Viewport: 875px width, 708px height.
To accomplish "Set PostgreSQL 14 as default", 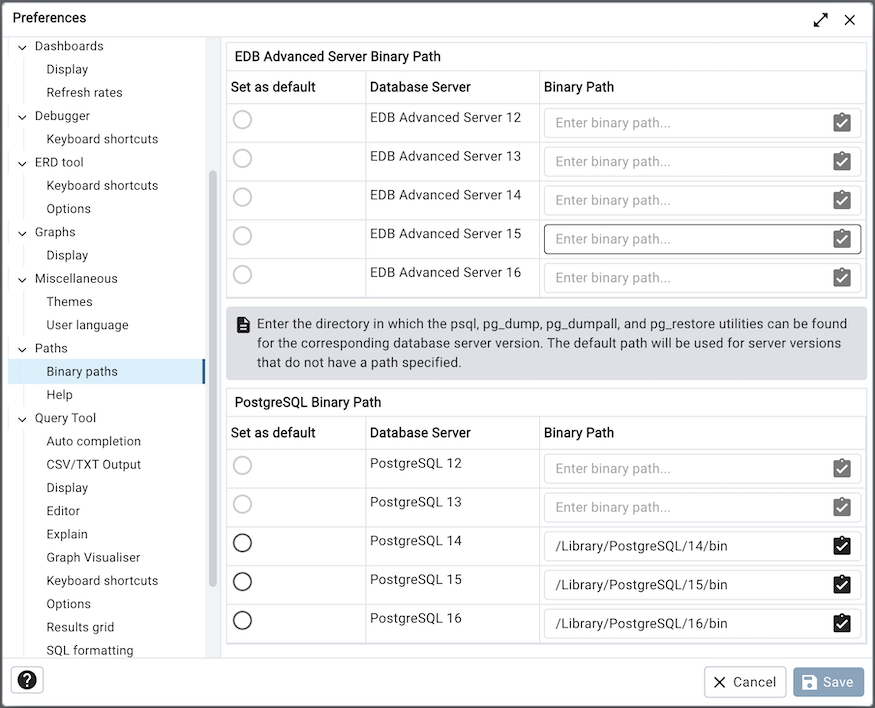I will coord(242,543).
